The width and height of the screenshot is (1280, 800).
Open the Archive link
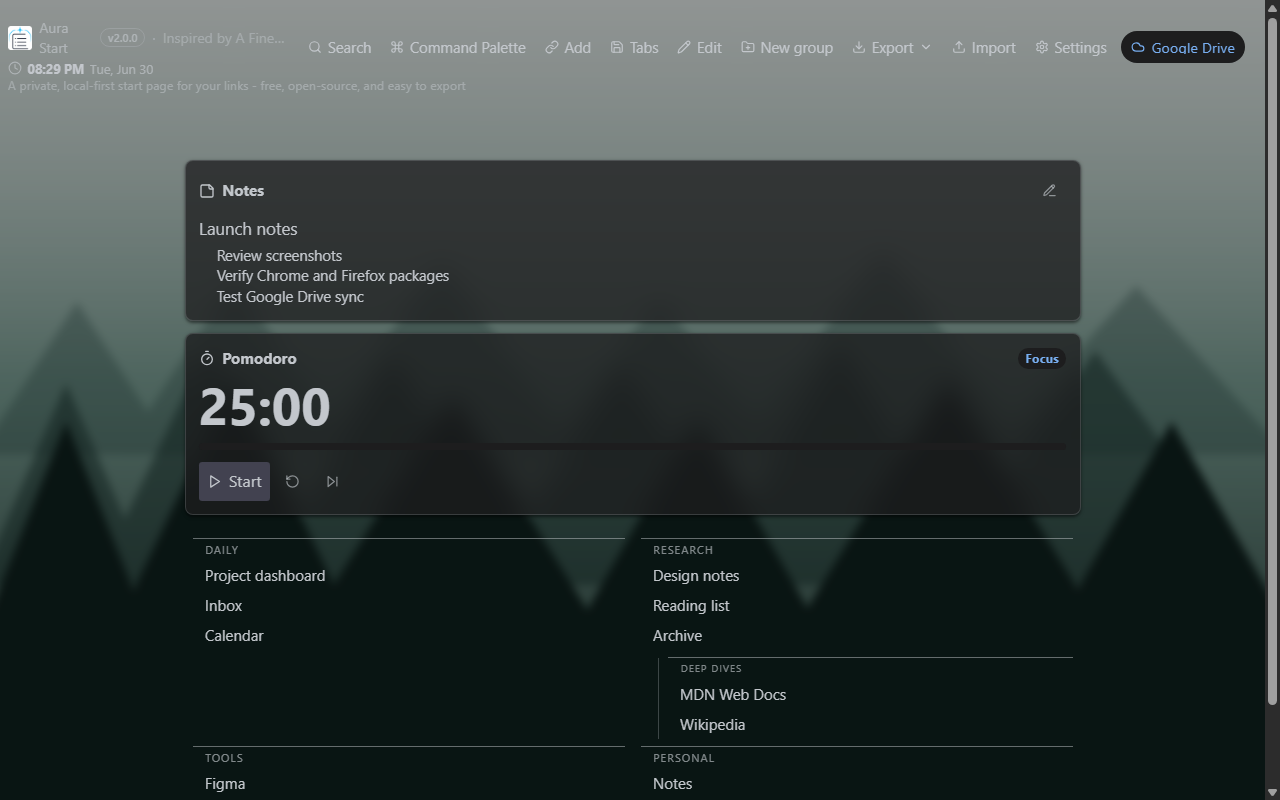pyautogui.click(x=677, y=636)
